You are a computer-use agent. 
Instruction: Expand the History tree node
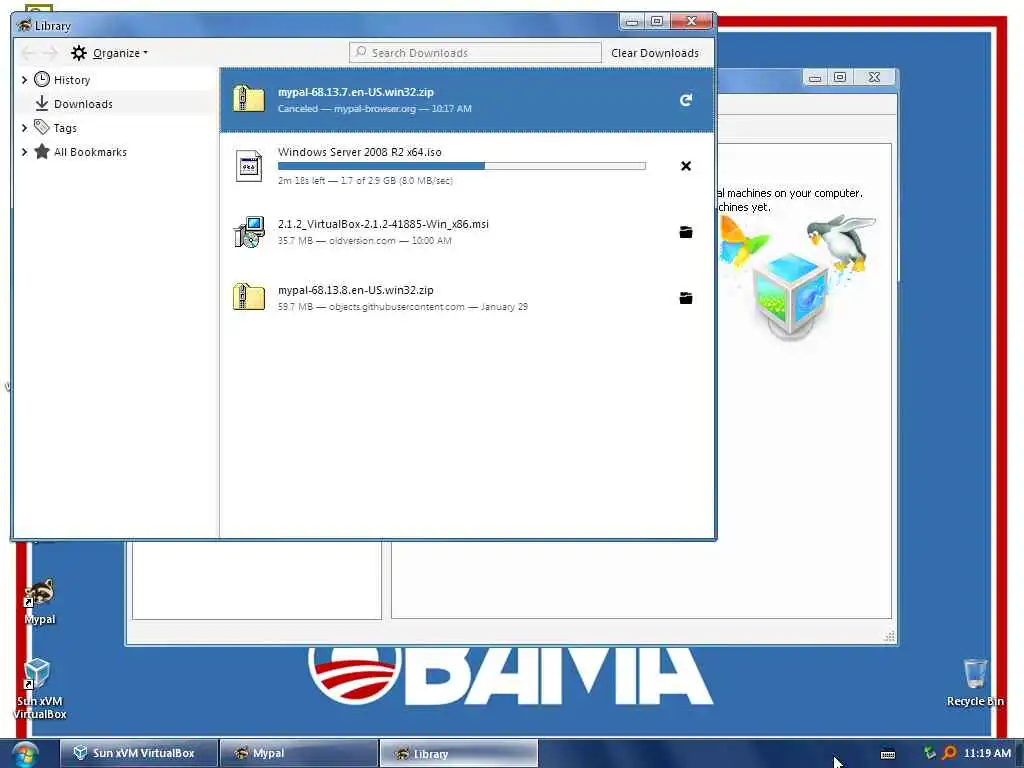(x=25, y=80)
